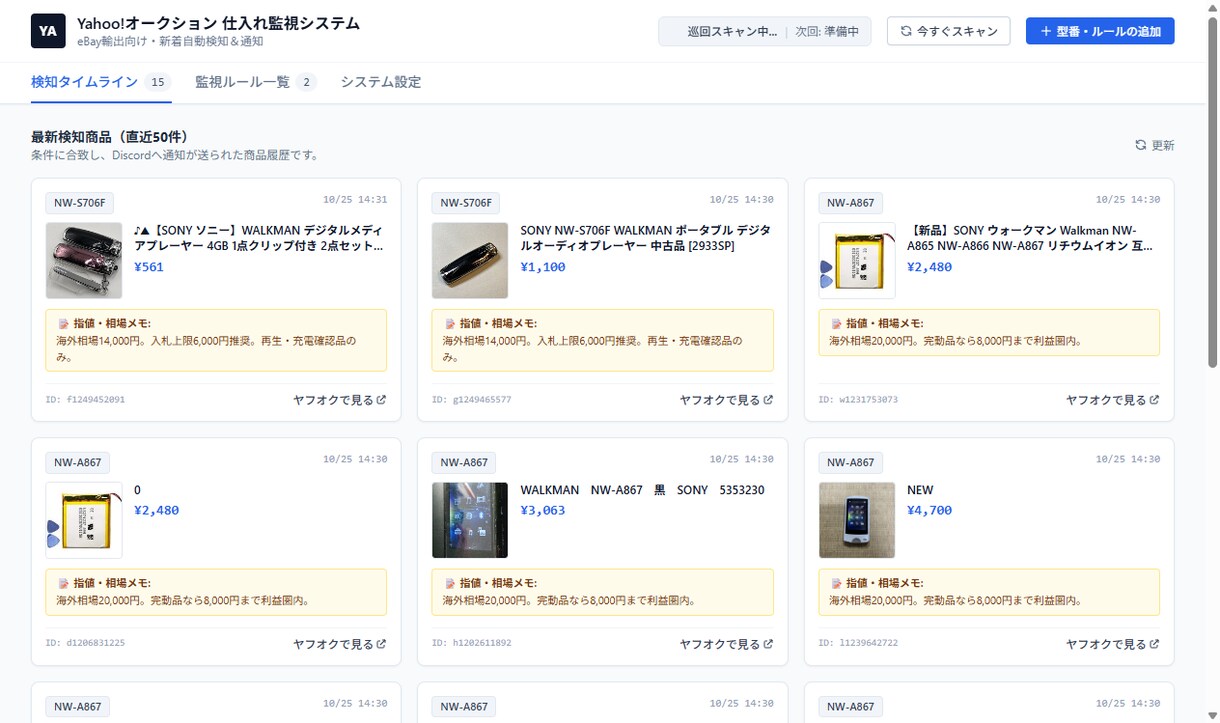
Task: Click the refresh icon next to 更新
Action: point(1140,145)
